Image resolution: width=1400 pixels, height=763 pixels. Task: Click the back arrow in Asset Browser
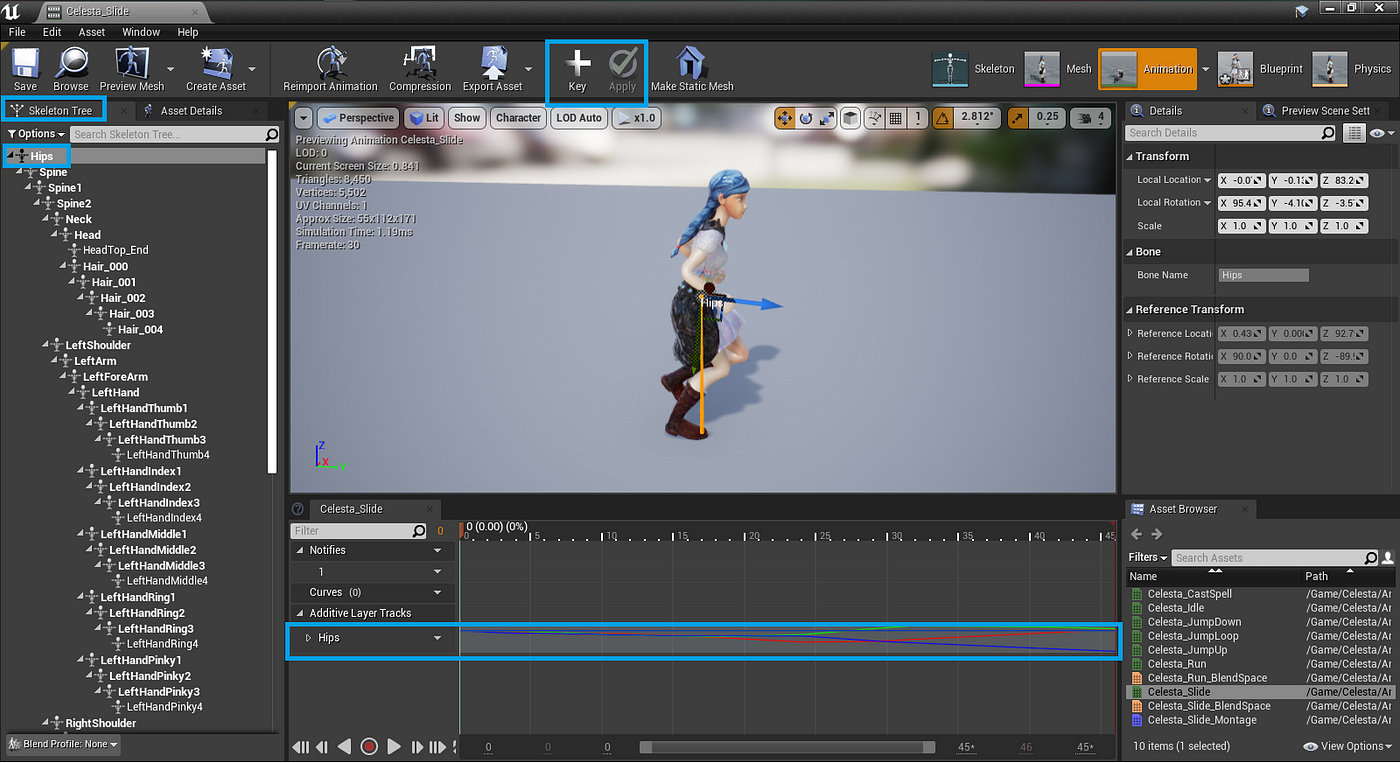1137,535
